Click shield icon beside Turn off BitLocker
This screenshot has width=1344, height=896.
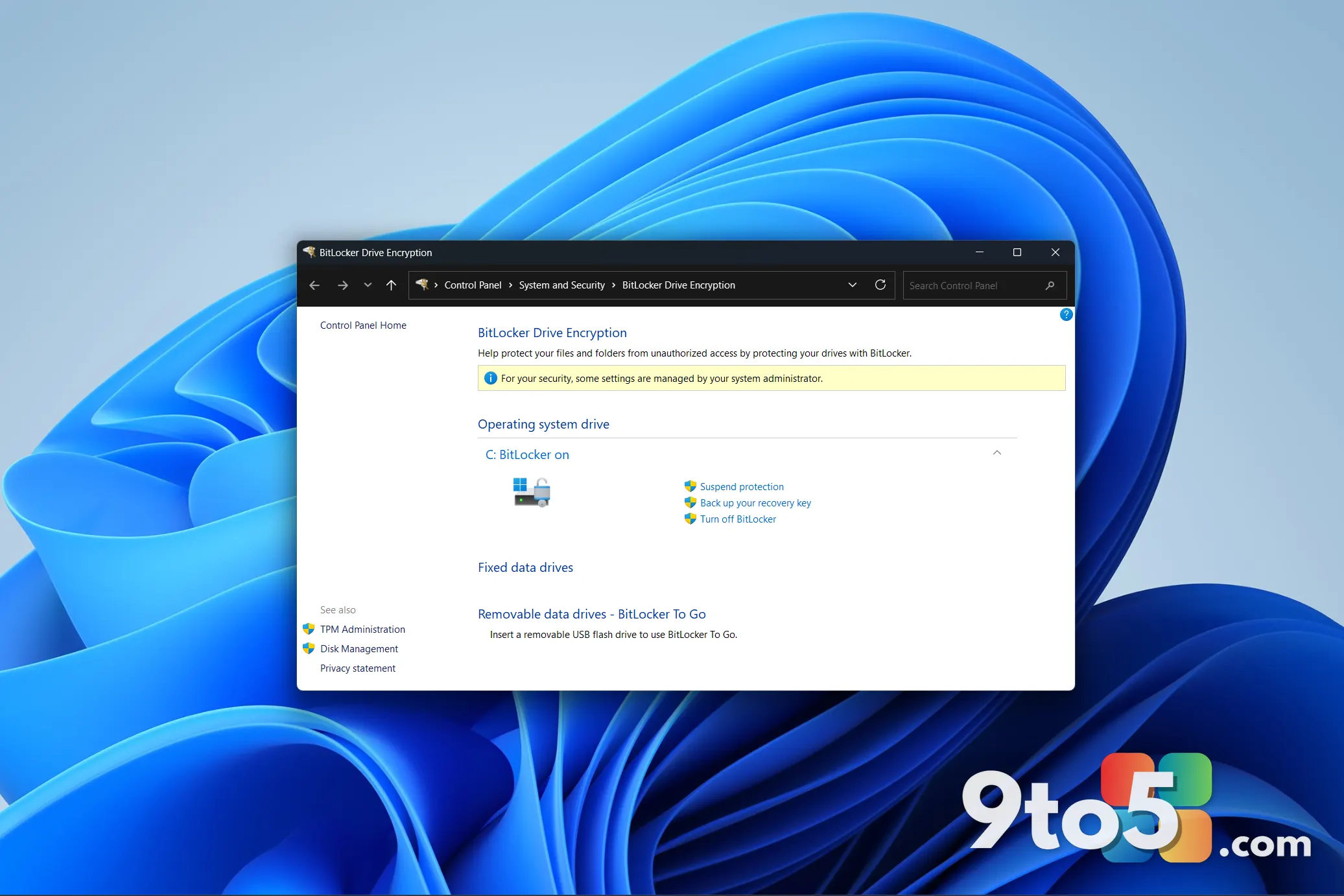coord(690,519)
